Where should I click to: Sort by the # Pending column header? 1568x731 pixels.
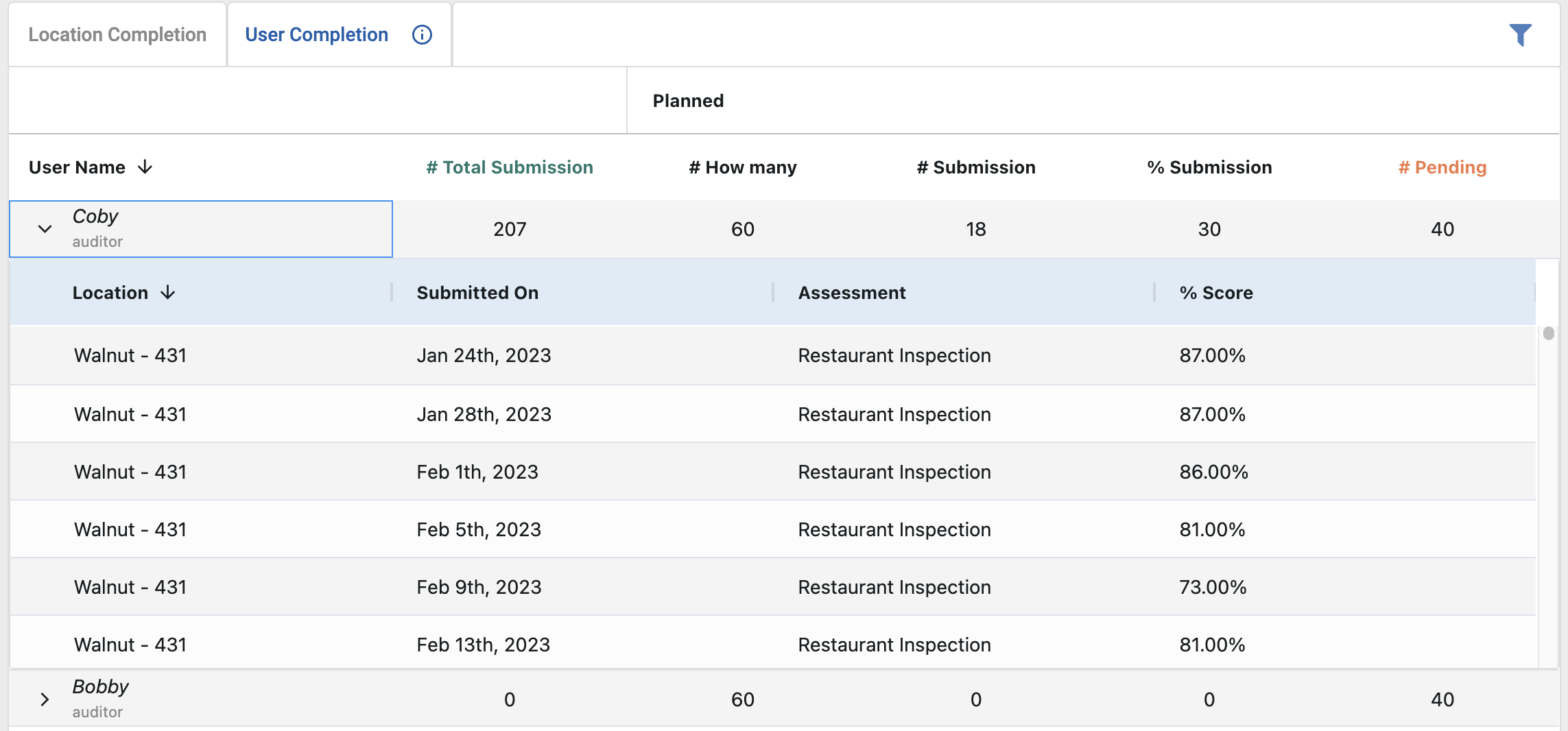(x=1442, y=167)
